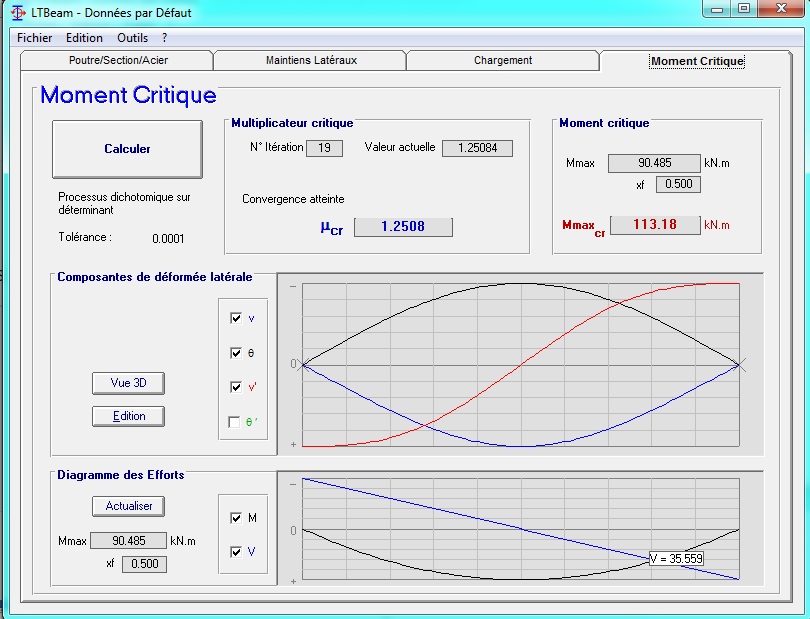Open the Vue 3D view

tap(128, 383)
